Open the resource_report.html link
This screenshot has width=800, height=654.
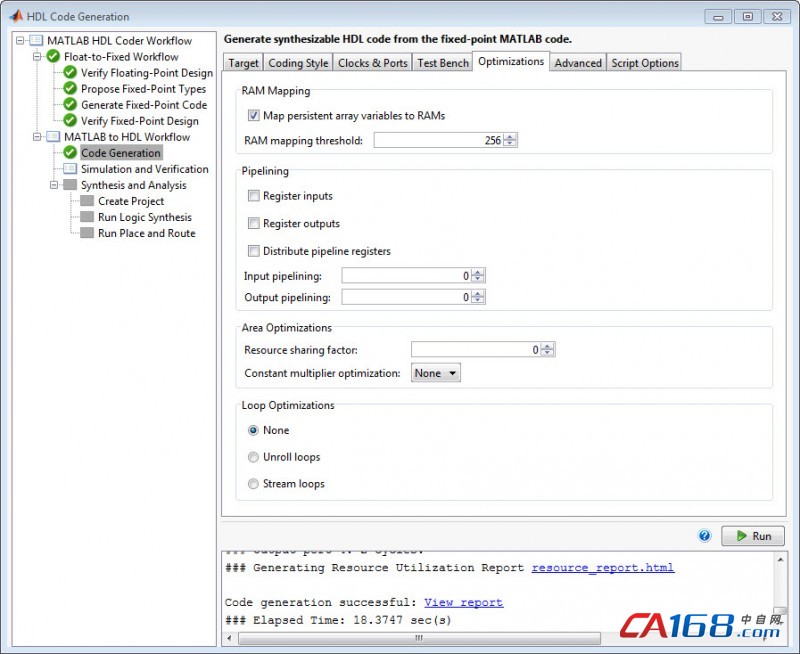click(x=603, y=568)
